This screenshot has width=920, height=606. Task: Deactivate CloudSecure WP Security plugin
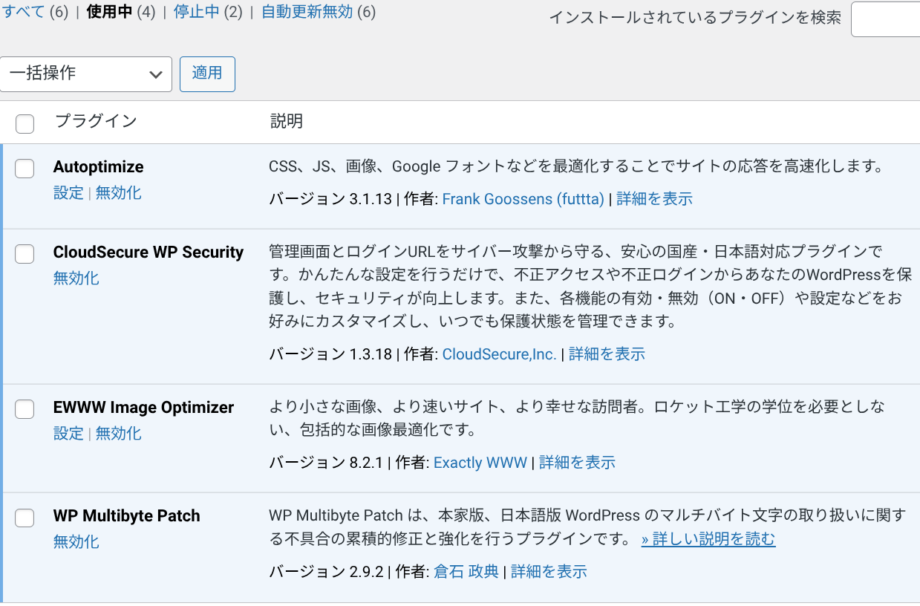(x=76, y=278)
